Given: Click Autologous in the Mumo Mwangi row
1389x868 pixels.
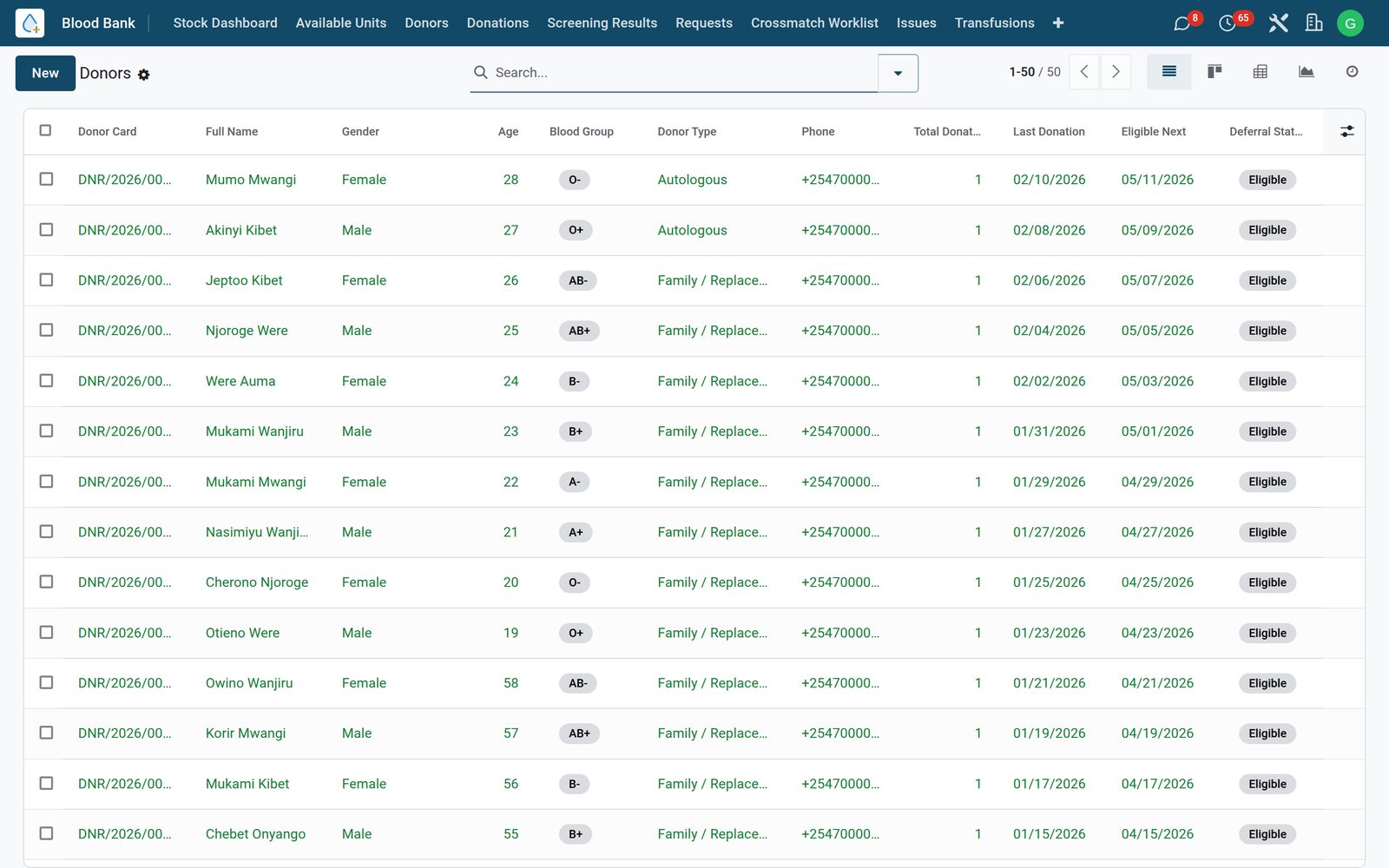Looking at the screenshot, I should pos(692,180).
